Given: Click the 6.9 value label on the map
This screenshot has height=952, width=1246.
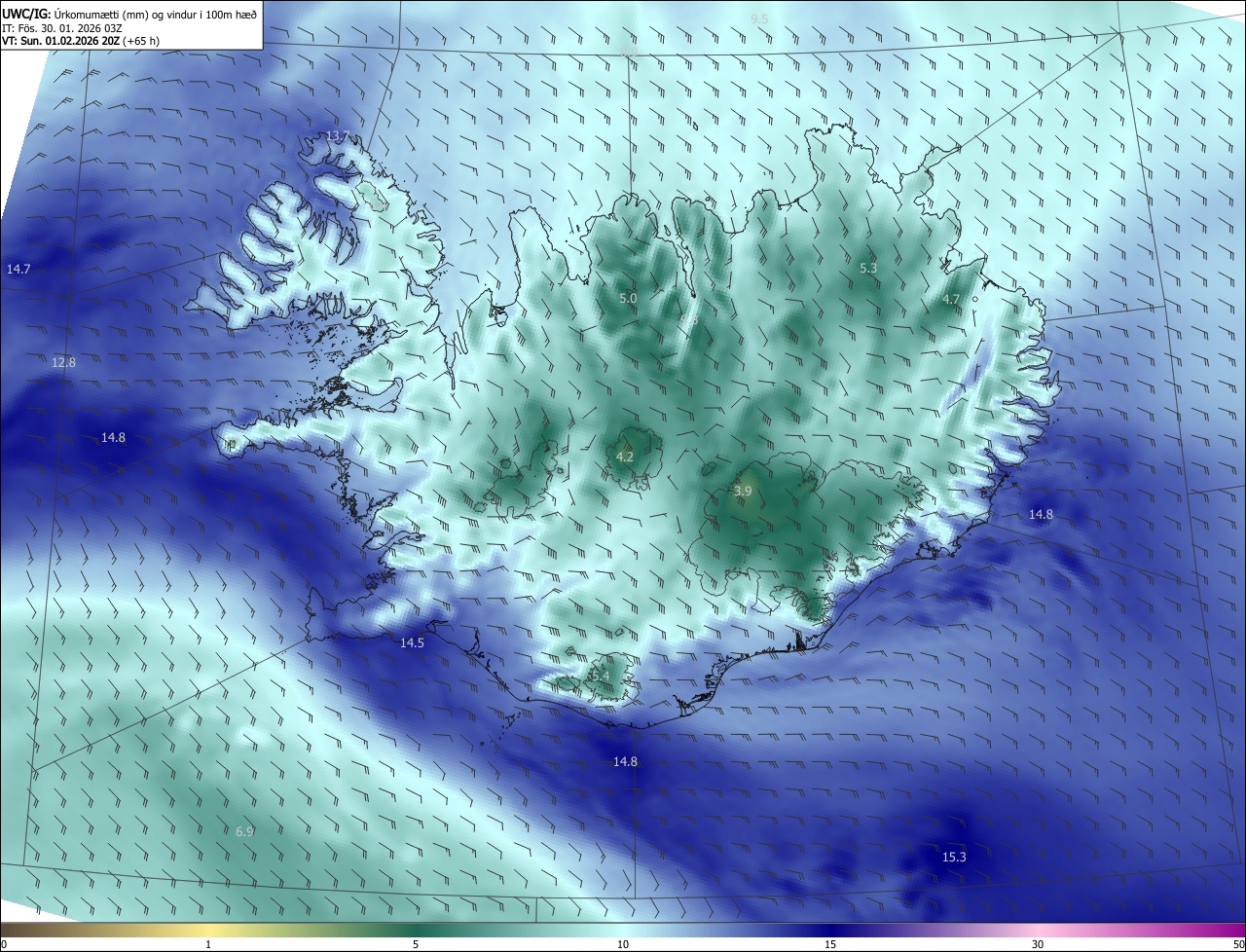Looking at the screenshot, I should (x=244, y=832).
